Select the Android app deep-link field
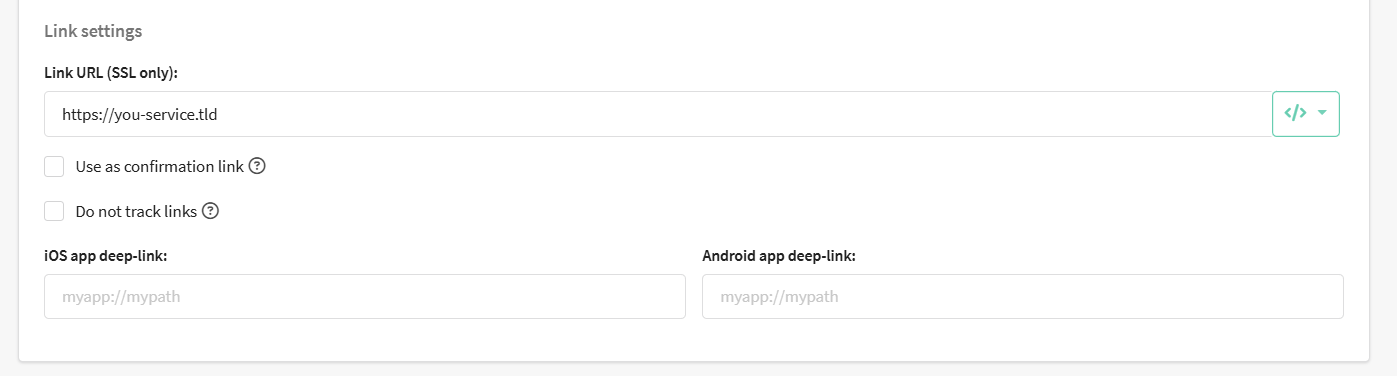The width and height of the screenshot is (1397, 376). pos(1023,297)
